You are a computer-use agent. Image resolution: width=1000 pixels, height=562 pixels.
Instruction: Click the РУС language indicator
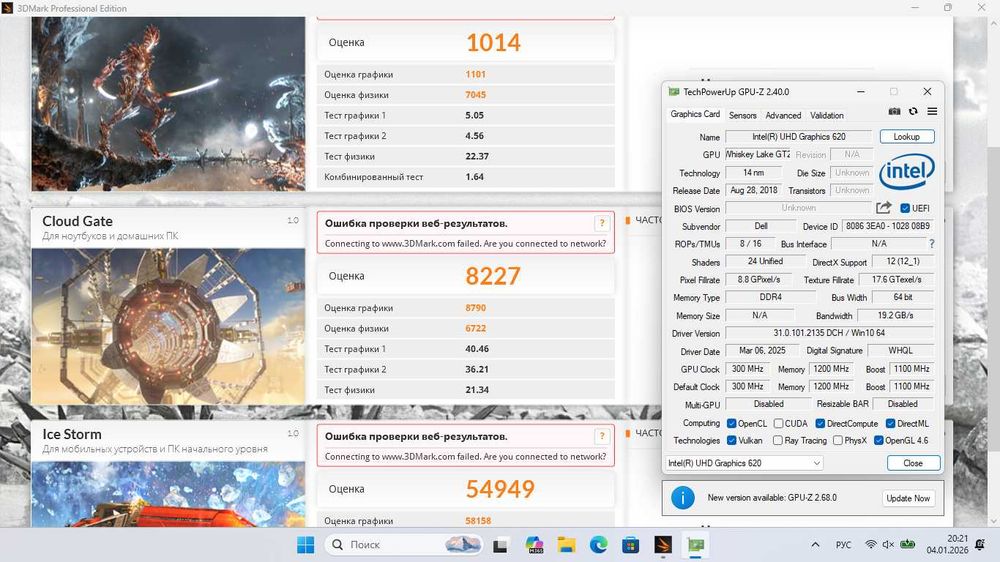843,545
